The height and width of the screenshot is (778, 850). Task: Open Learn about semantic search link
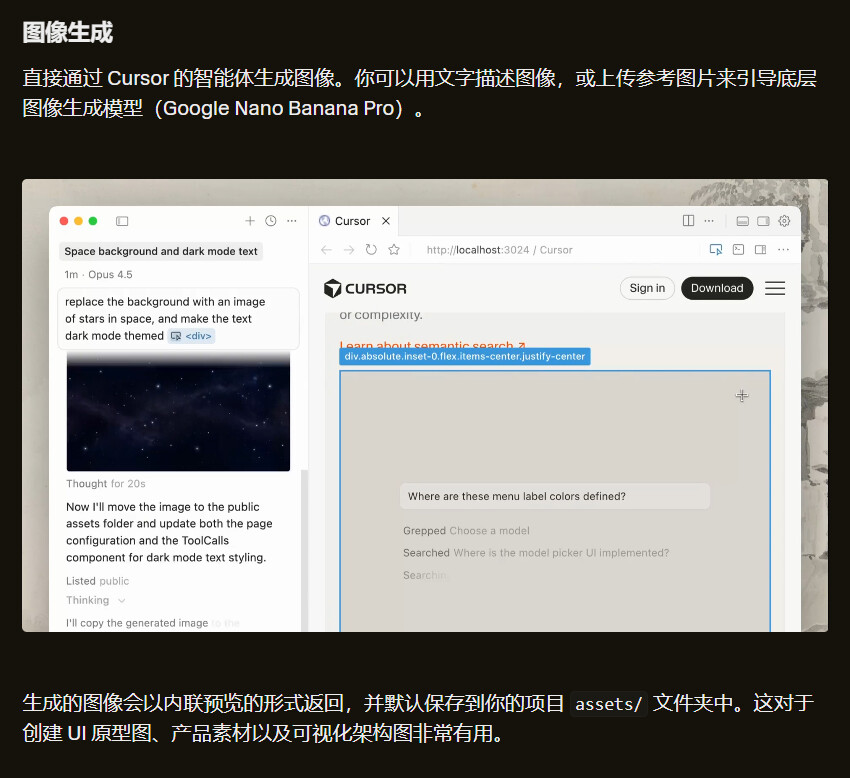[433, 344]
